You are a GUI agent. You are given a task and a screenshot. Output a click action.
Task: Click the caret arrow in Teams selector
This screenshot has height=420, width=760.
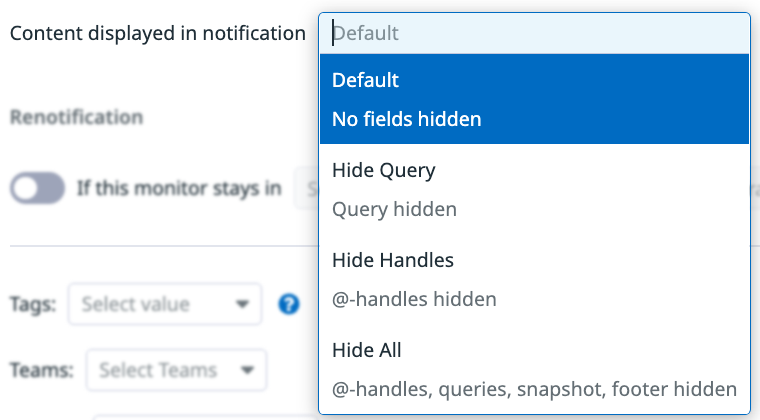pyautogui.click(x=247, y=370)
